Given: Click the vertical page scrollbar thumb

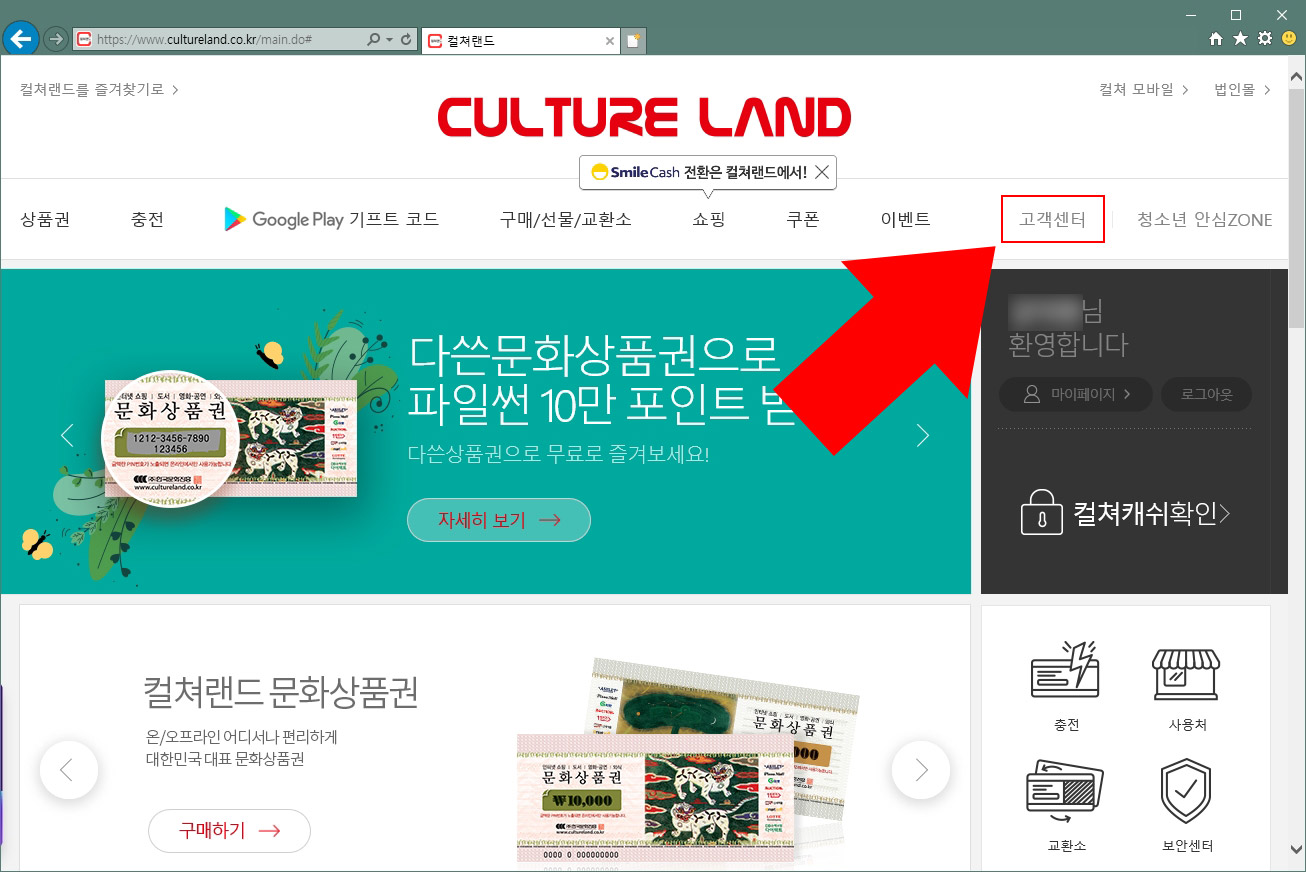Looking at the screenshot, I should (x=1297, y=207).
